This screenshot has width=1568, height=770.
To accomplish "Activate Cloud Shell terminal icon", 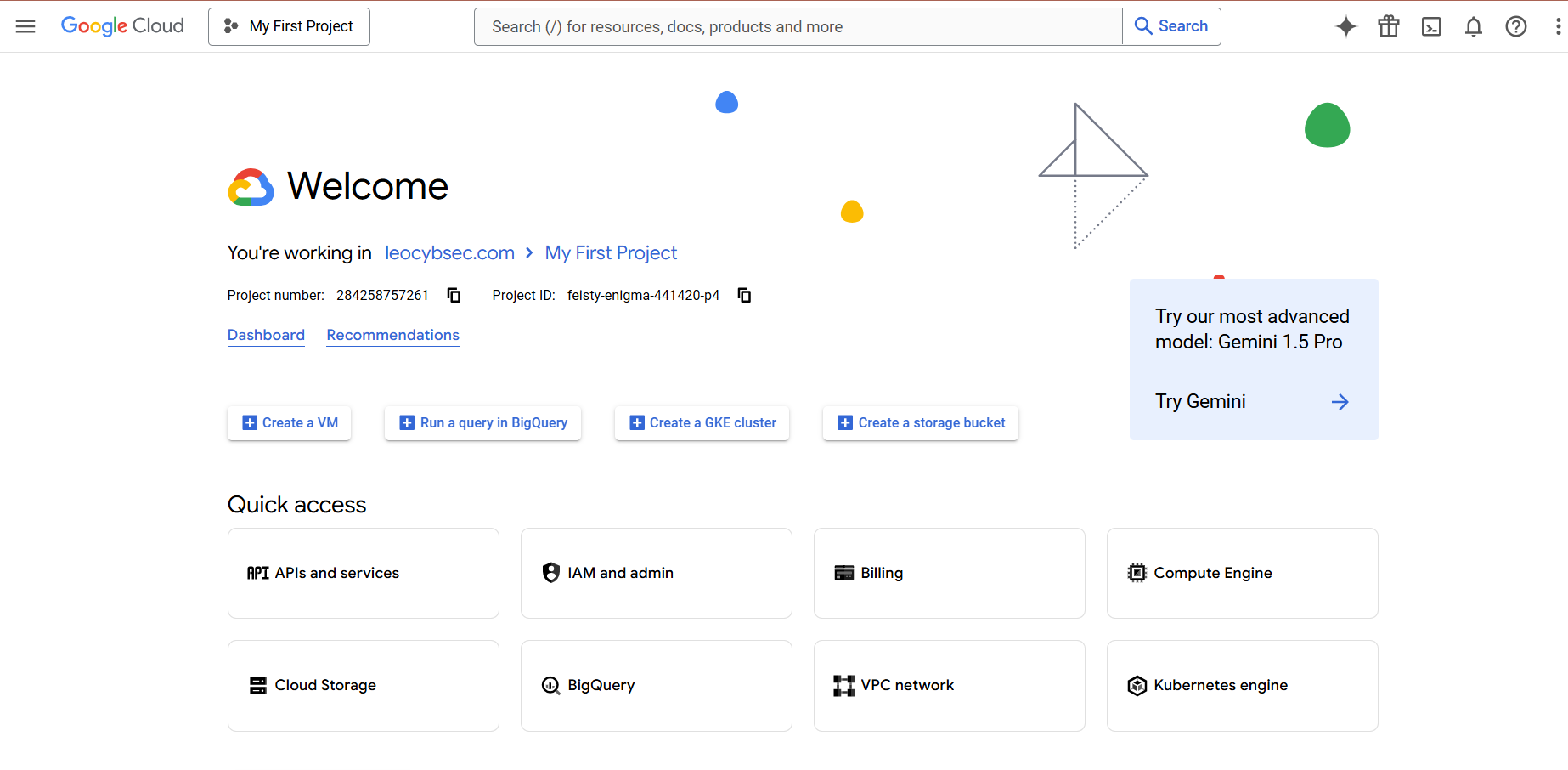I will pos(1431,26).
